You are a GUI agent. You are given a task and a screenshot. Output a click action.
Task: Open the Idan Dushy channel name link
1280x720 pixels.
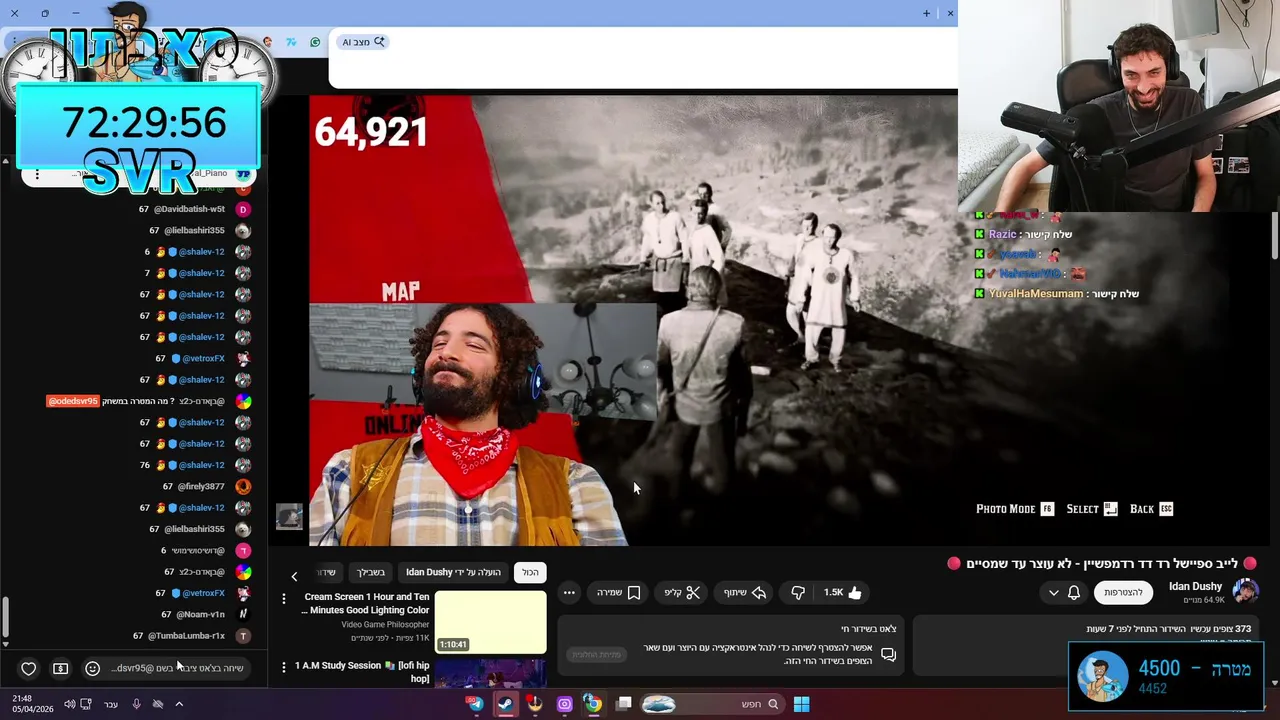pos(1195,586)
